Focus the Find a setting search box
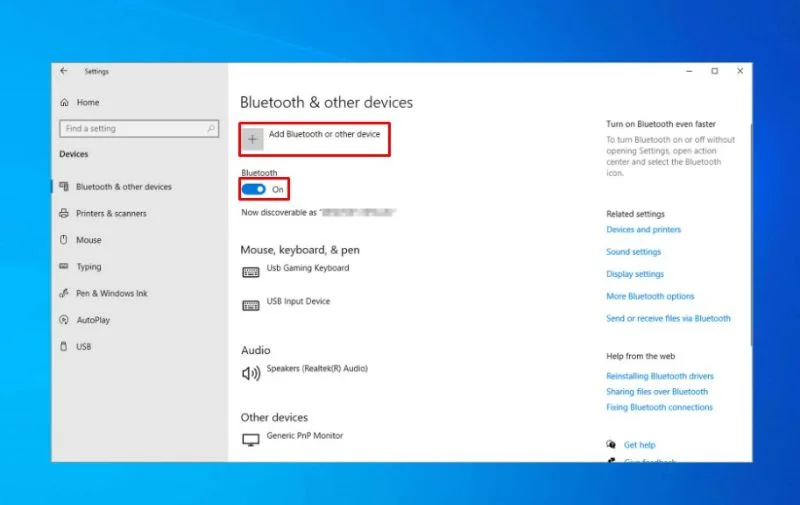The height and width of the screenshot is (505, 800). pos(139,129)
